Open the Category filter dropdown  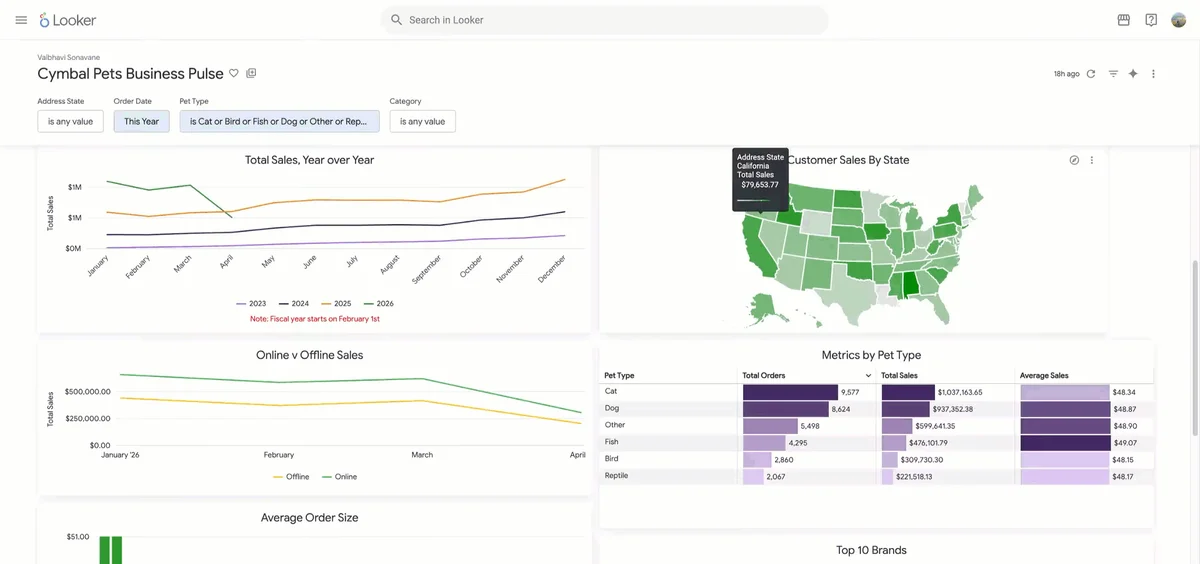click(x=422, y=121)
